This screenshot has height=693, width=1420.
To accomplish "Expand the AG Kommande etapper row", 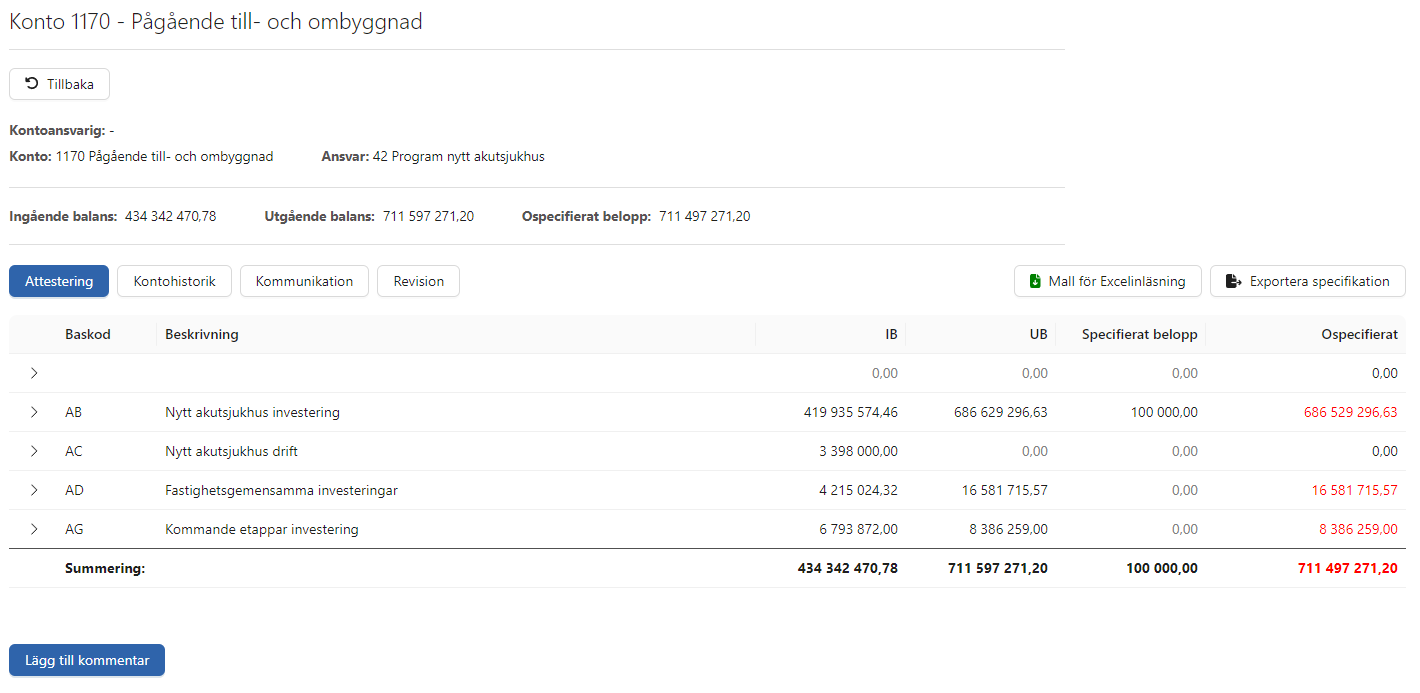I will click(x=34, y=529).
